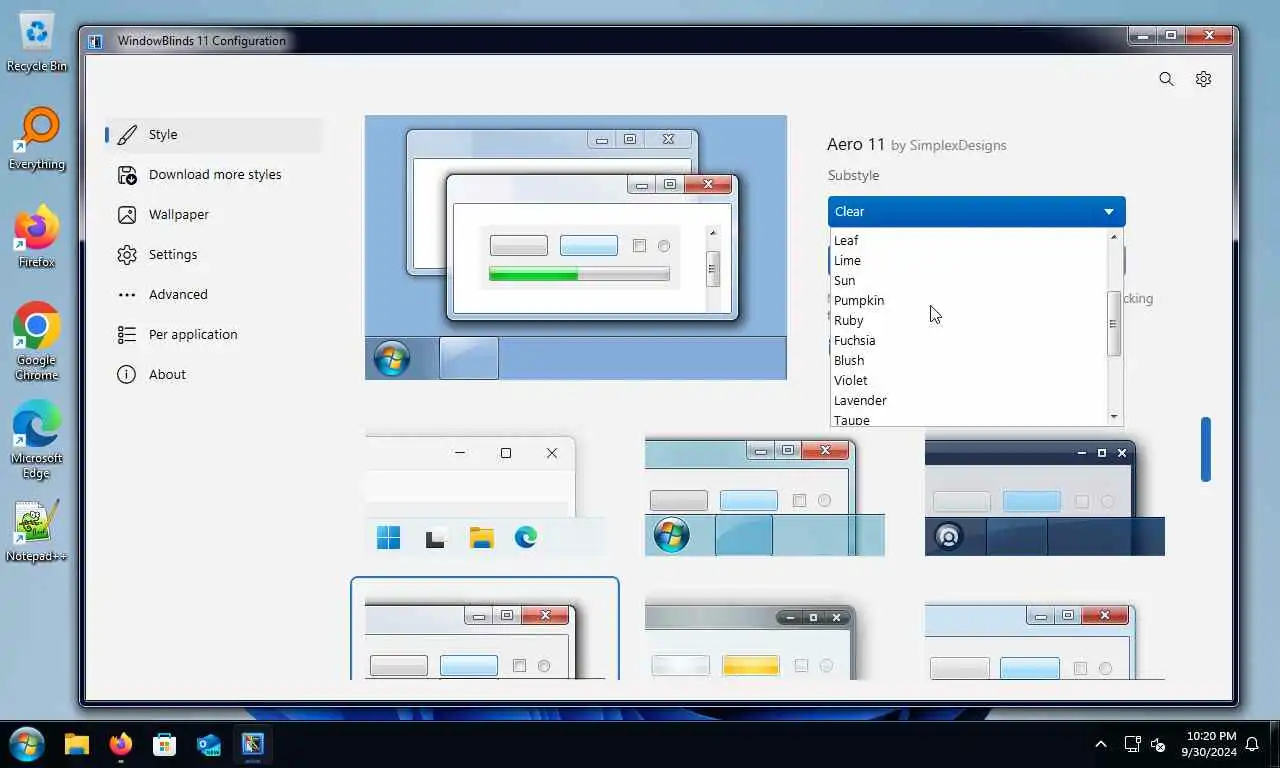Click WindowBlinds icon on the taskbar
This screenshot has height=768, width=1280.
[x=253, y=744]
